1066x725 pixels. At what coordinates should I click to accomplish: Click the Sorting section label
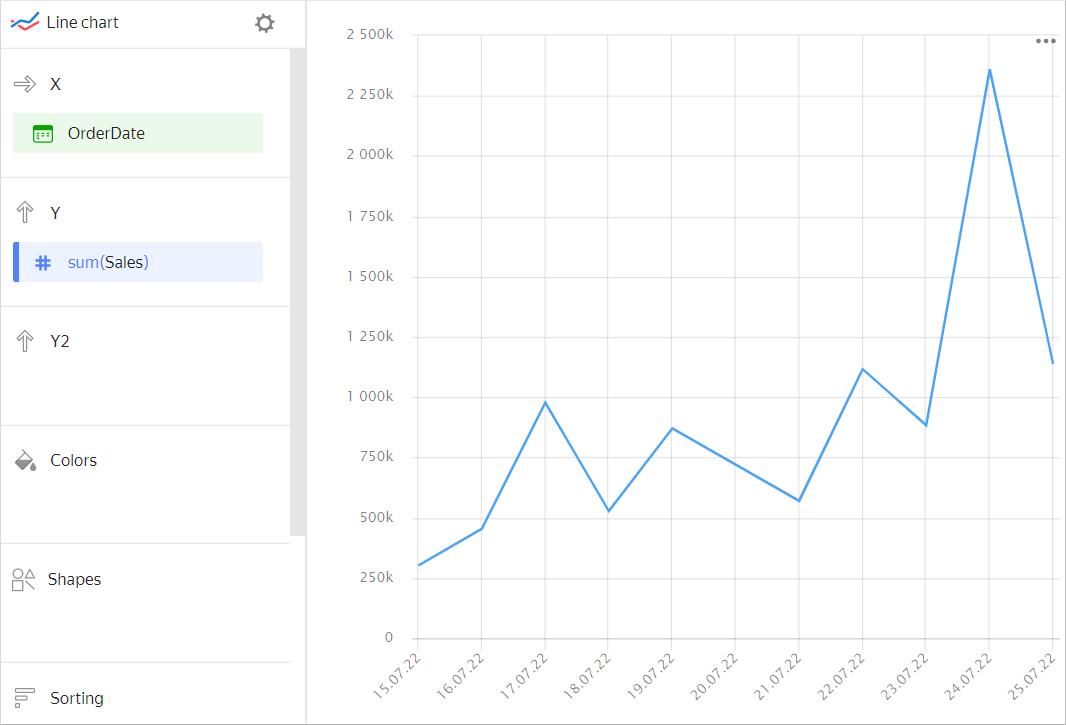point(77,698)
